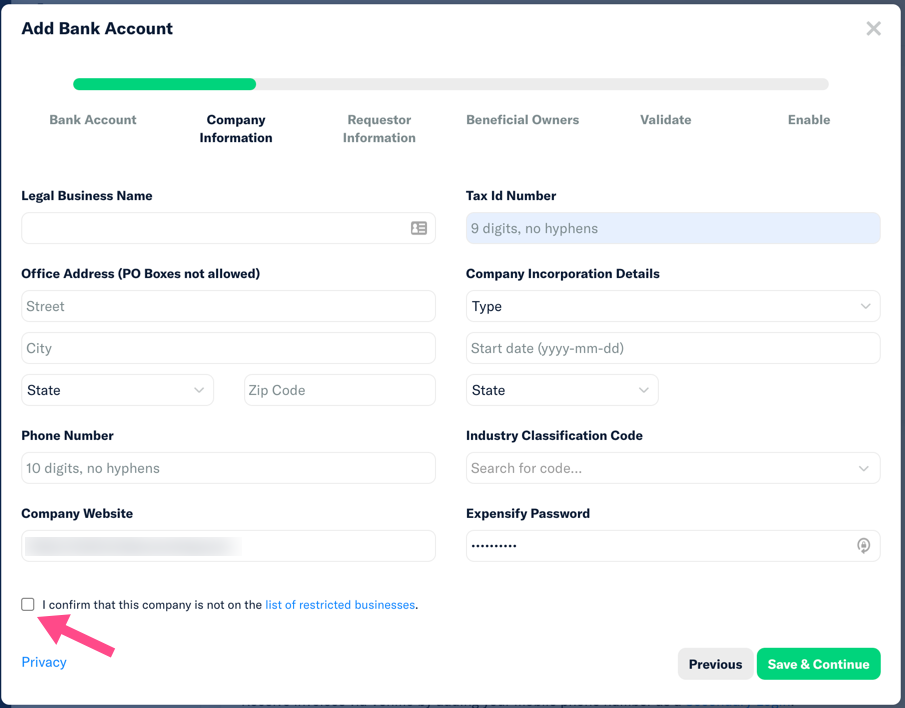Click the contact card icon in Legal Business Name

tap(419, 228)
